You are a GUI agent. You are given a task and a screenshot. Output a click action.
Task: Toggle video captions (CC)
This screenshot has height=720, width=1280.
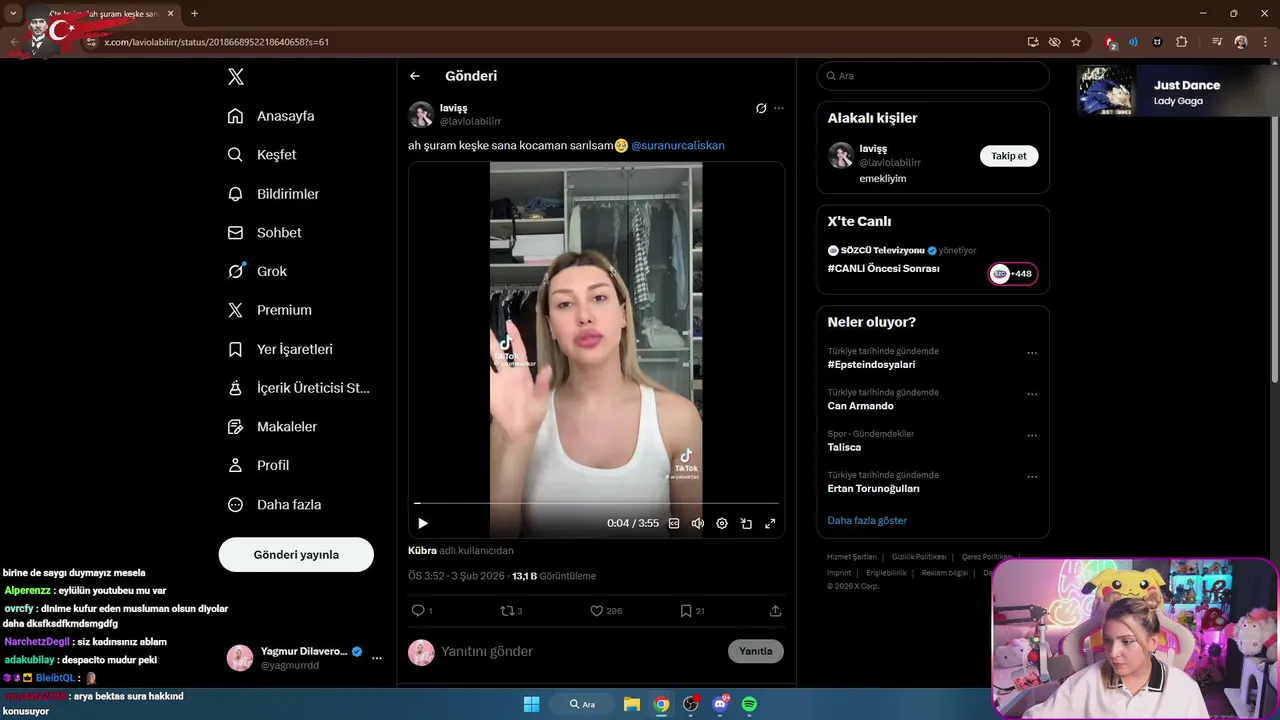(674, 523)
